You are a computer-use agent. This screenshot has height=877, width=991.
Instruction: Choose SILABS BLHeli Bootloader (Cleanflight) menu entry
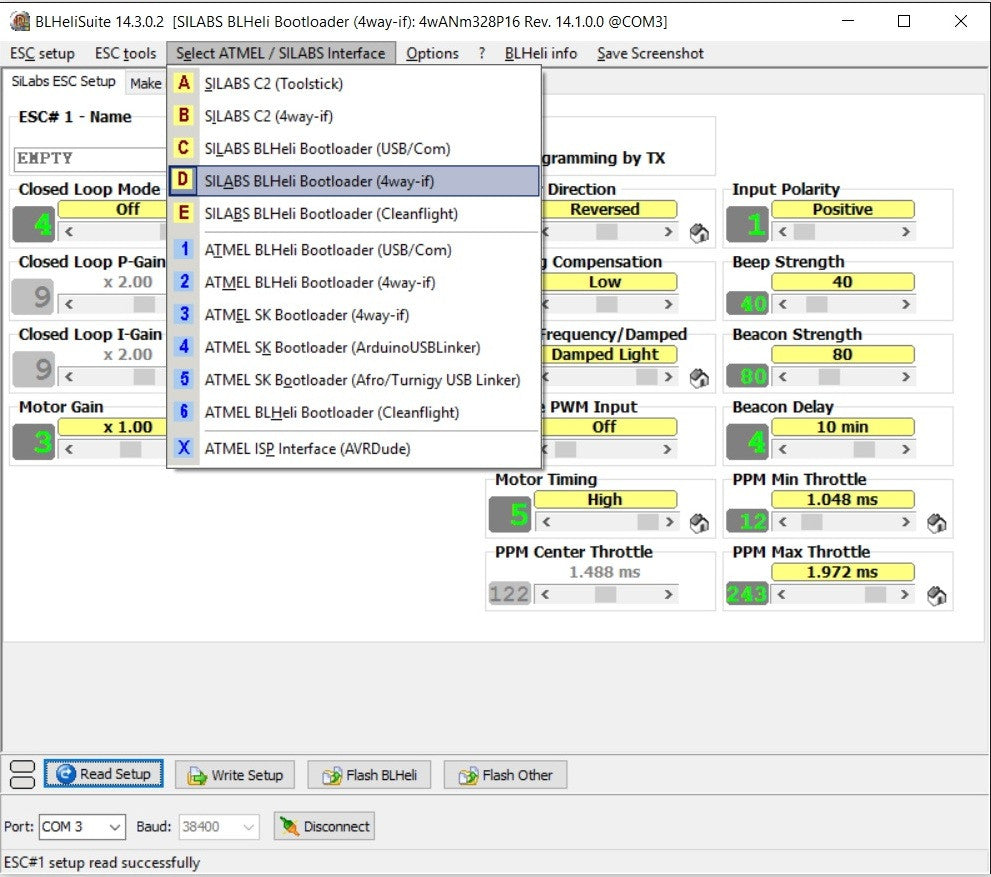(331, 213)
